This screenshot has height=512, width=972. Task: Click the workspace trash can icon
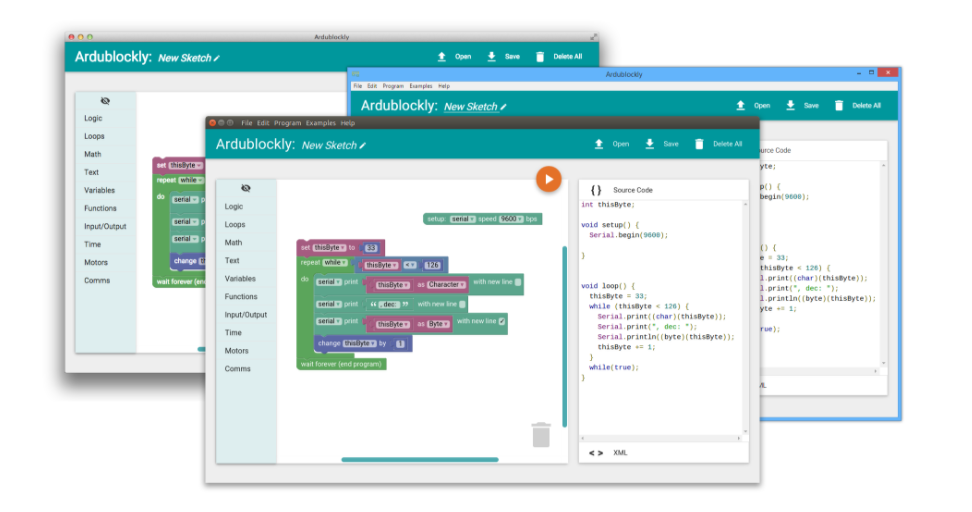tap(541, 435)
